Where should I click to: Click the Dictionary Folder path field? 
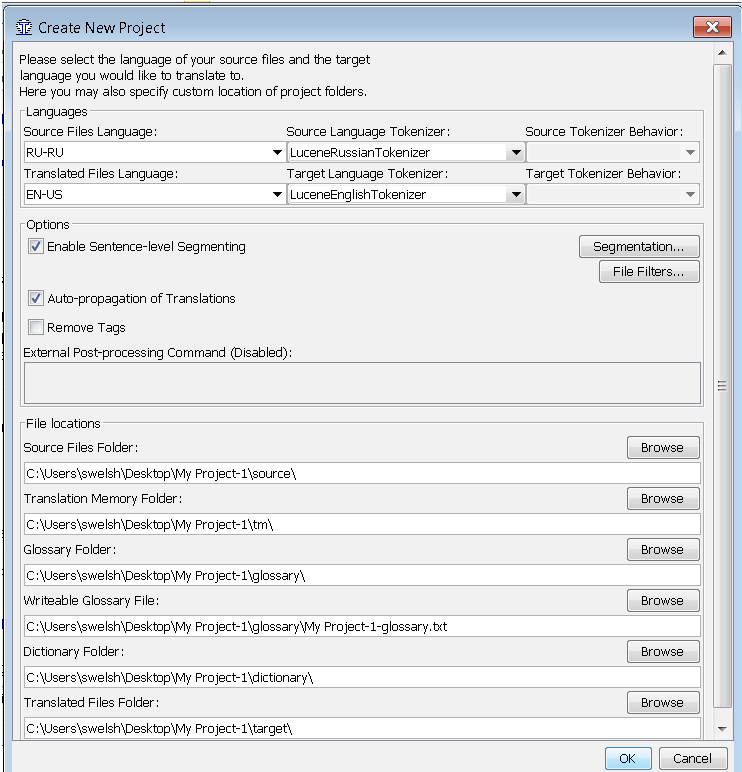click(x=362, y=677)
